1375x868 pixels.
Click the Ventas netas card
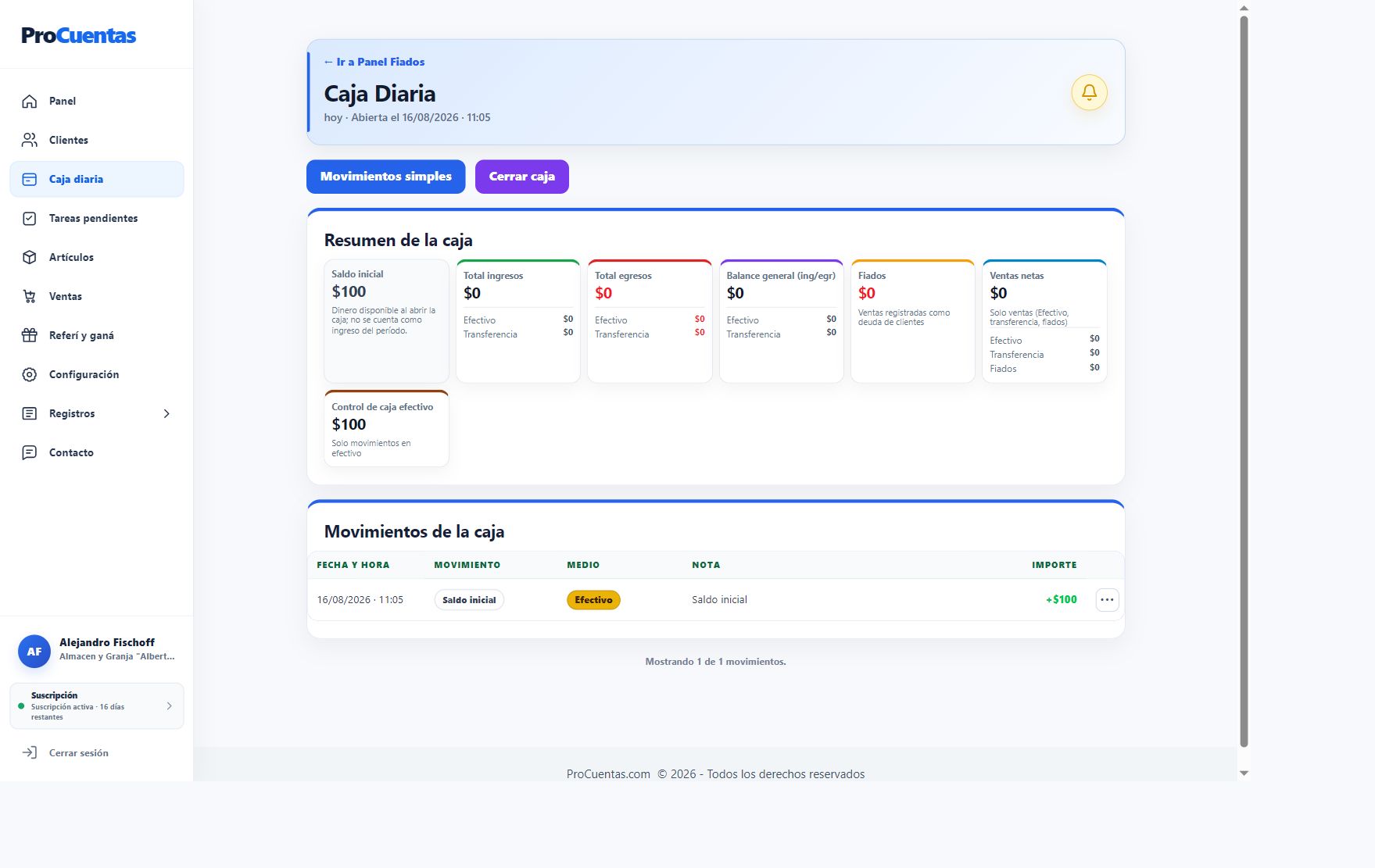point(1044,321)
